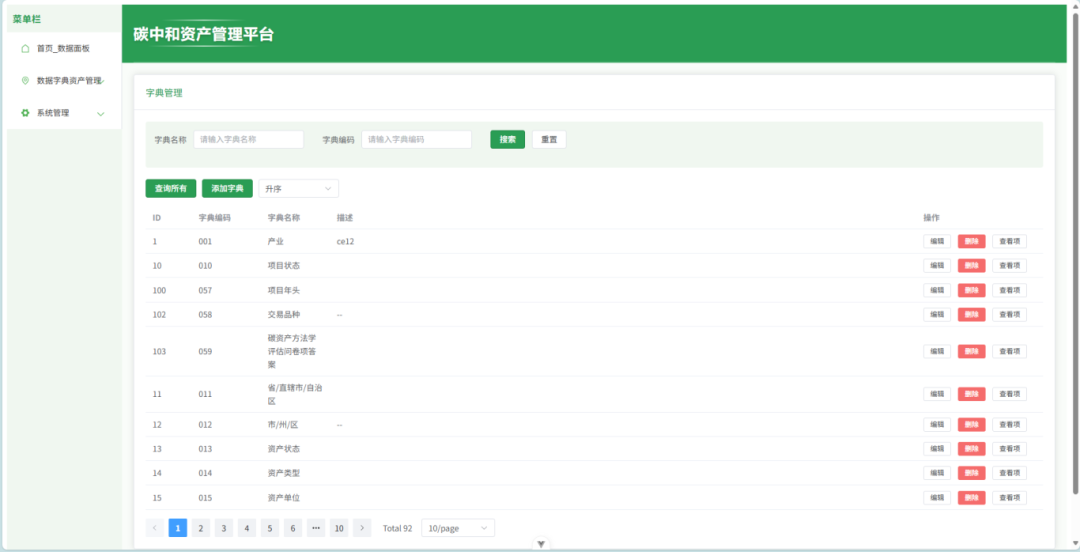The image size is (1080, 552).
Task: Open 首页_数据面板 in the sidebar
Action: (x=63, y=48)
